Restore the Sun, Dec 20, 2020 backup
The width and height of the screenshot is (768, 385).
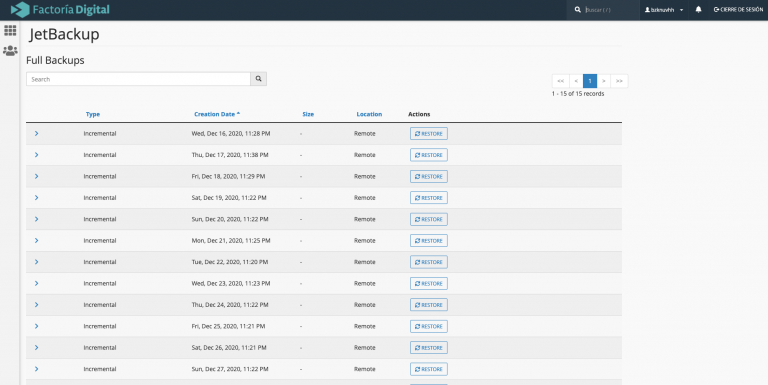coord(429,219)
